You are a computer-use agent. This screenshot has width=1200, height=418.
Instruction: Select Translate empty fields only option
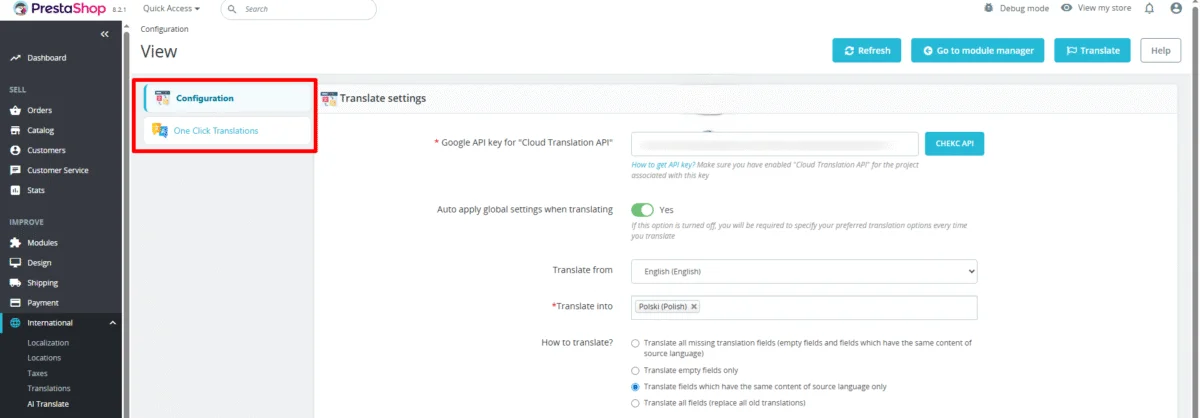click(635, 370)
